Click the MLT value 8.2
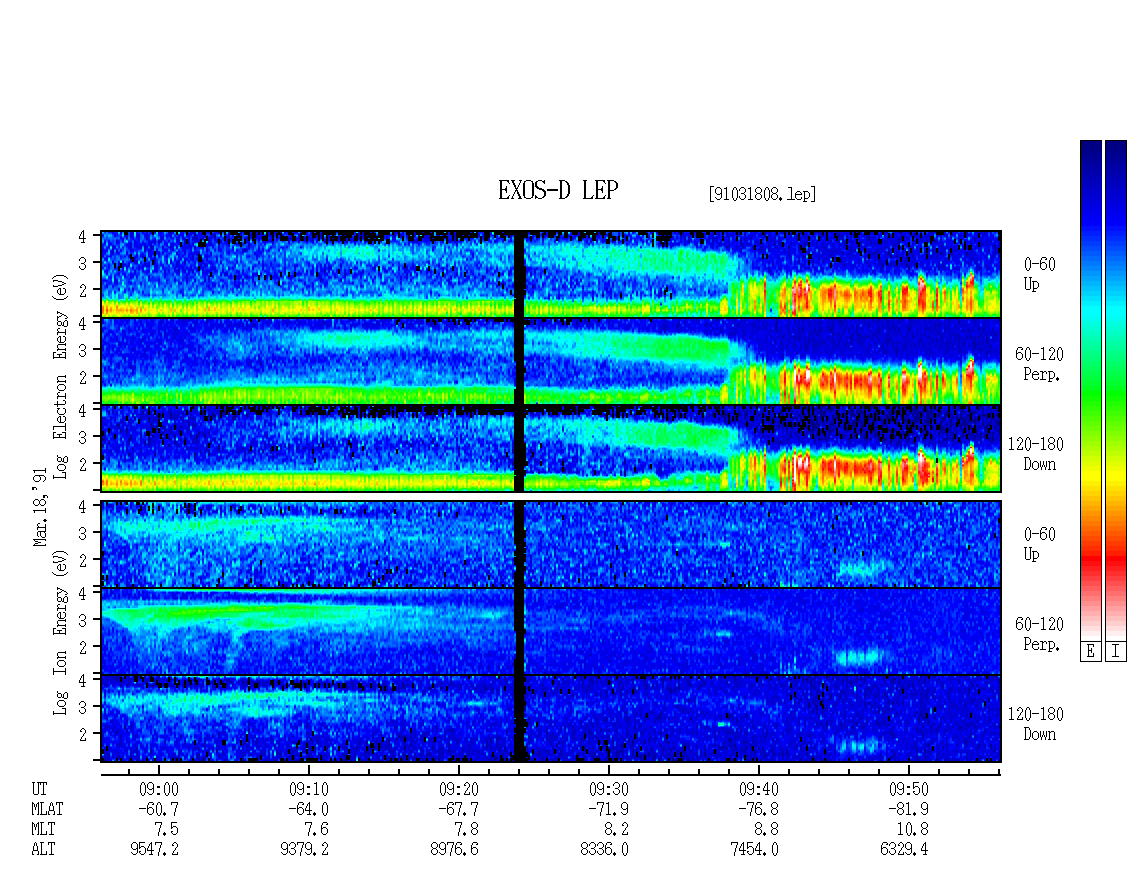The width and height of the screenshot is (1130, 875). coord(616,829)
